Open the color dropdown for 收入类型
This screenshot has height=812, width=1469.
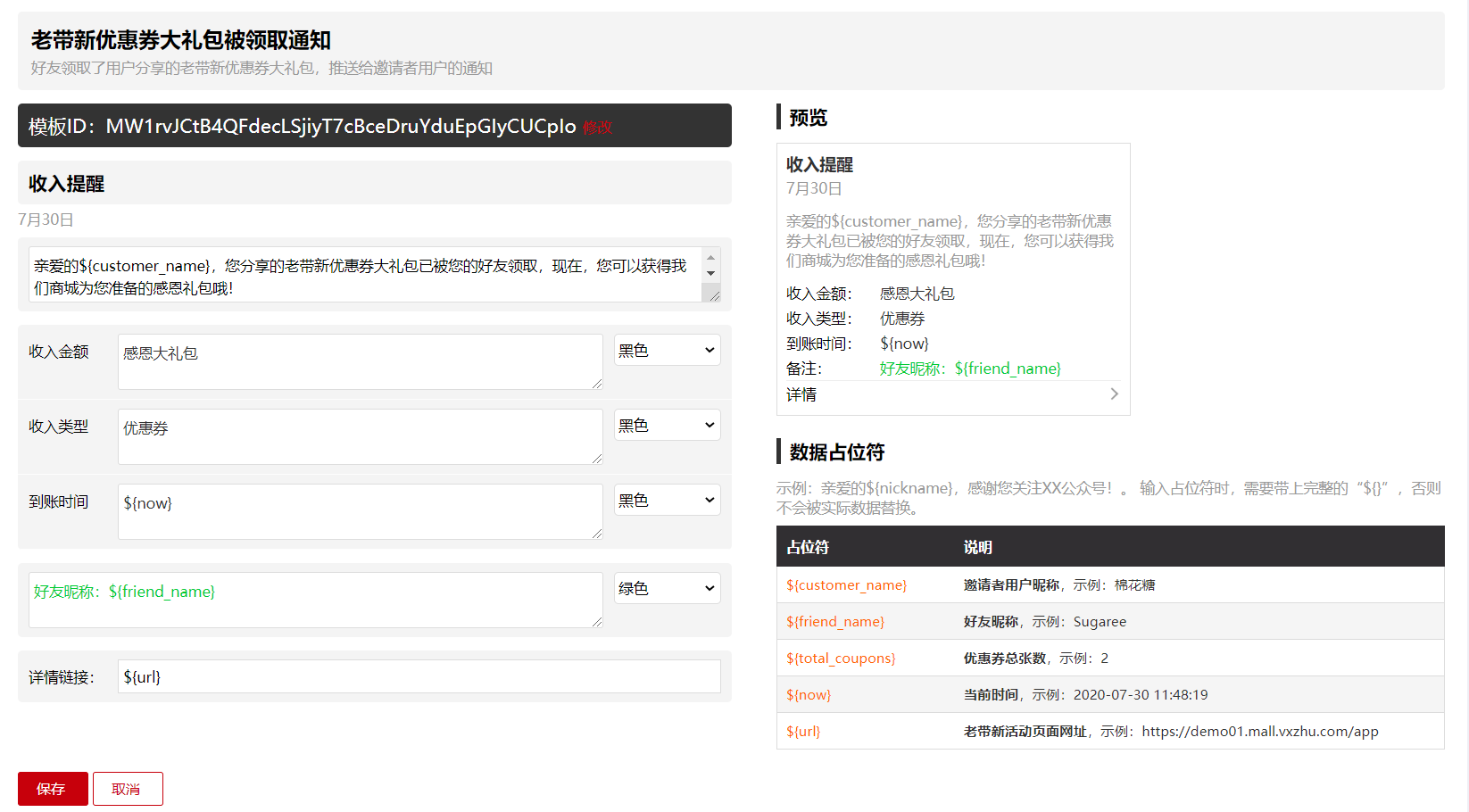click(667, 426)
